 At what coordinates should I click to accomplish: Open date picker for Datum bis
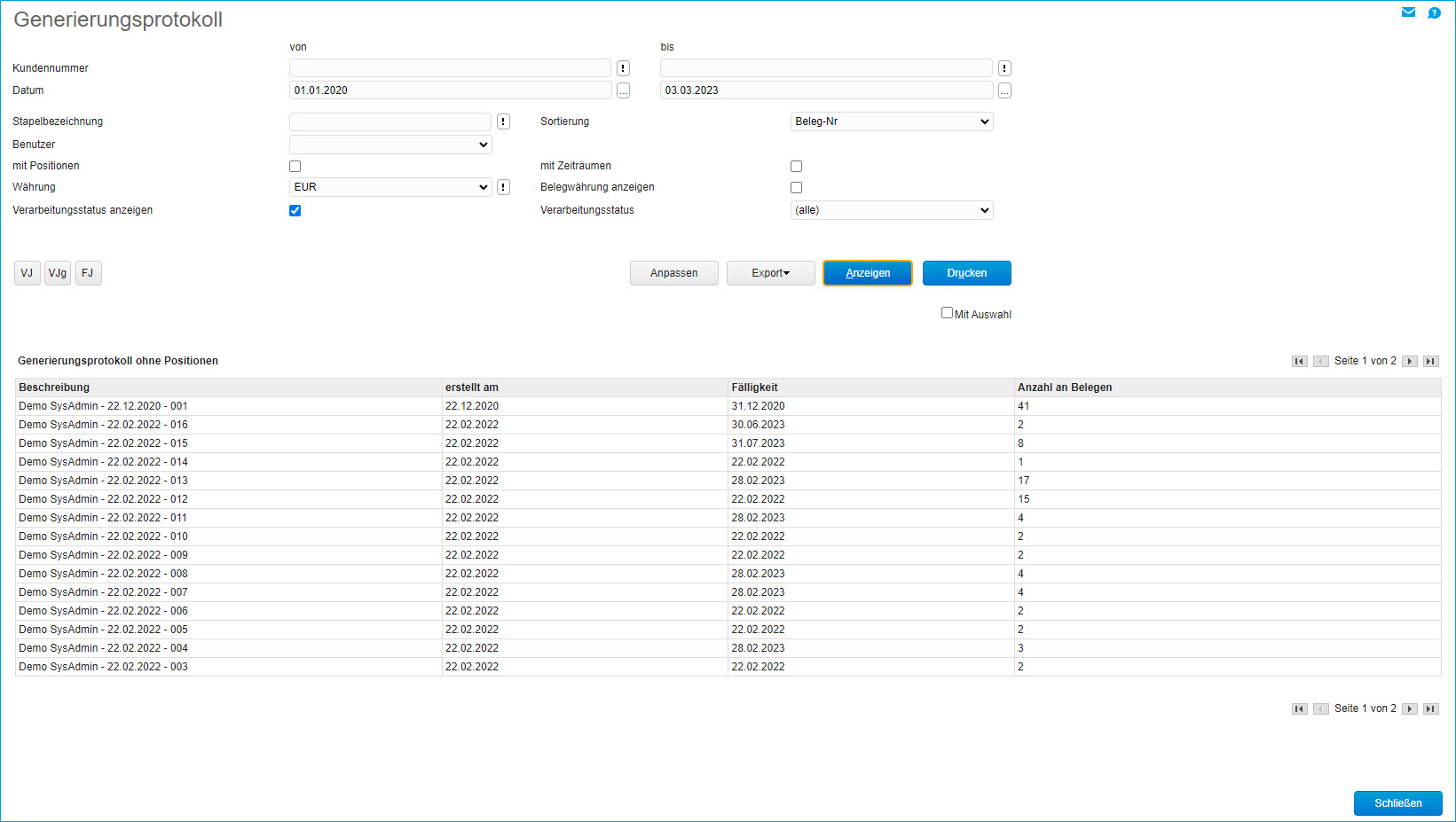coord(1004,90)
